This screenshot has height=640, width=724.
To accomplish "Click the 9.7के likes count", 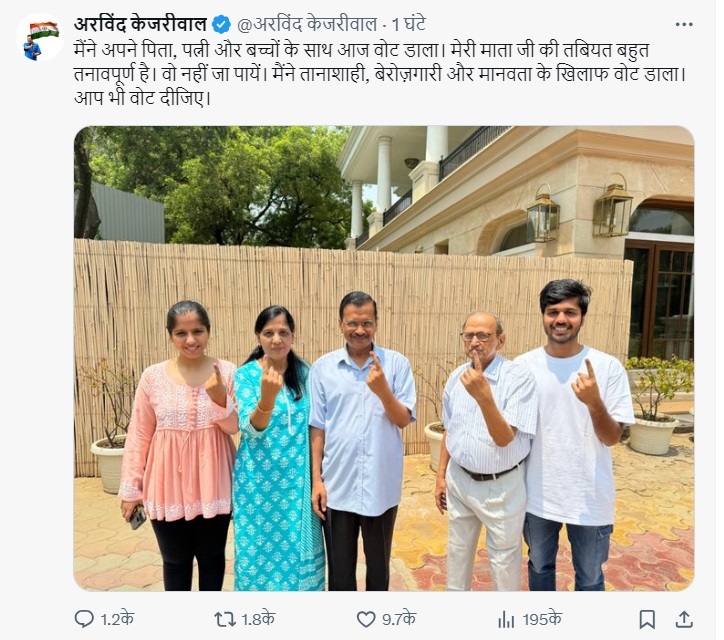I will tap(399, 619).
